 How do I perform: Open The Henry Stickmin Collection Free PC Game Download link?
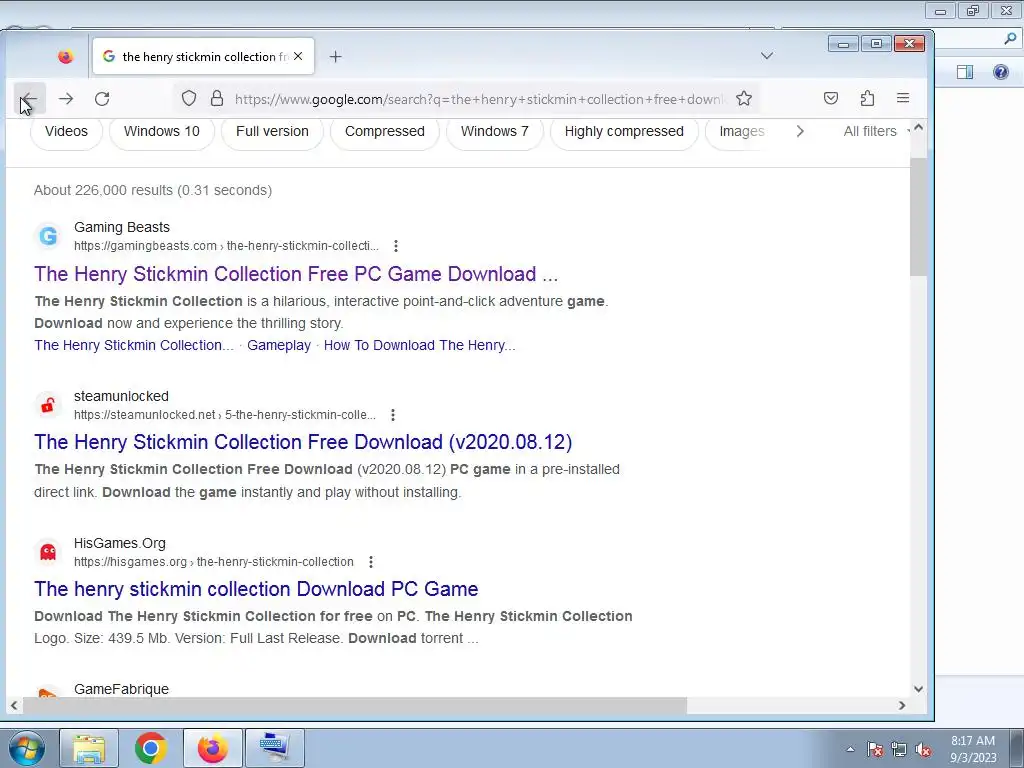(x=296, y=274)
